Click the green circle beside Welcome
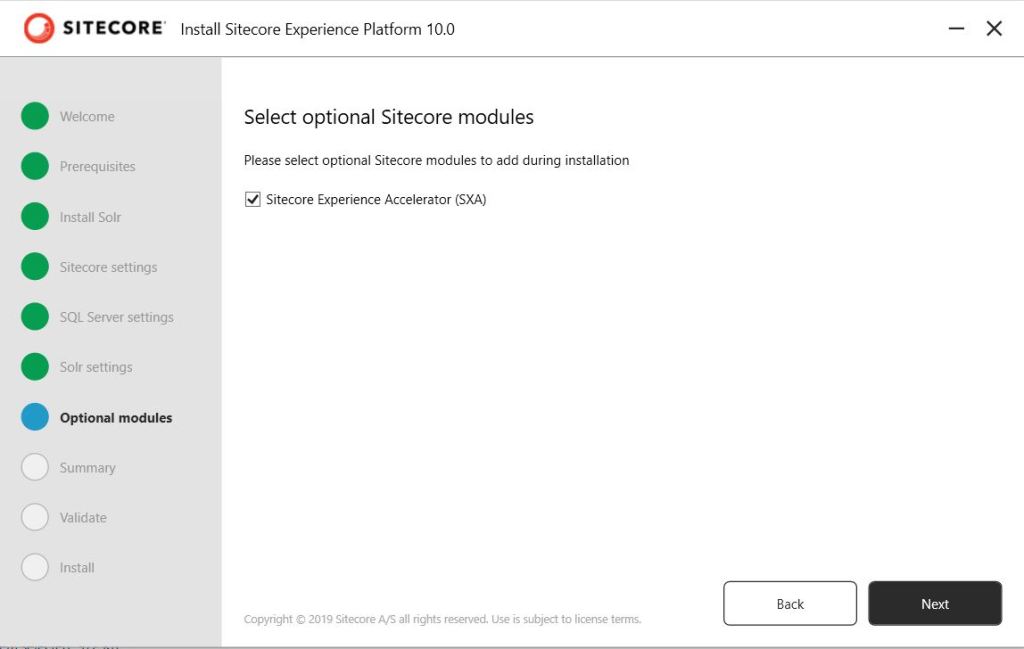Screen dimensions: 1024x649 [35, 116]
